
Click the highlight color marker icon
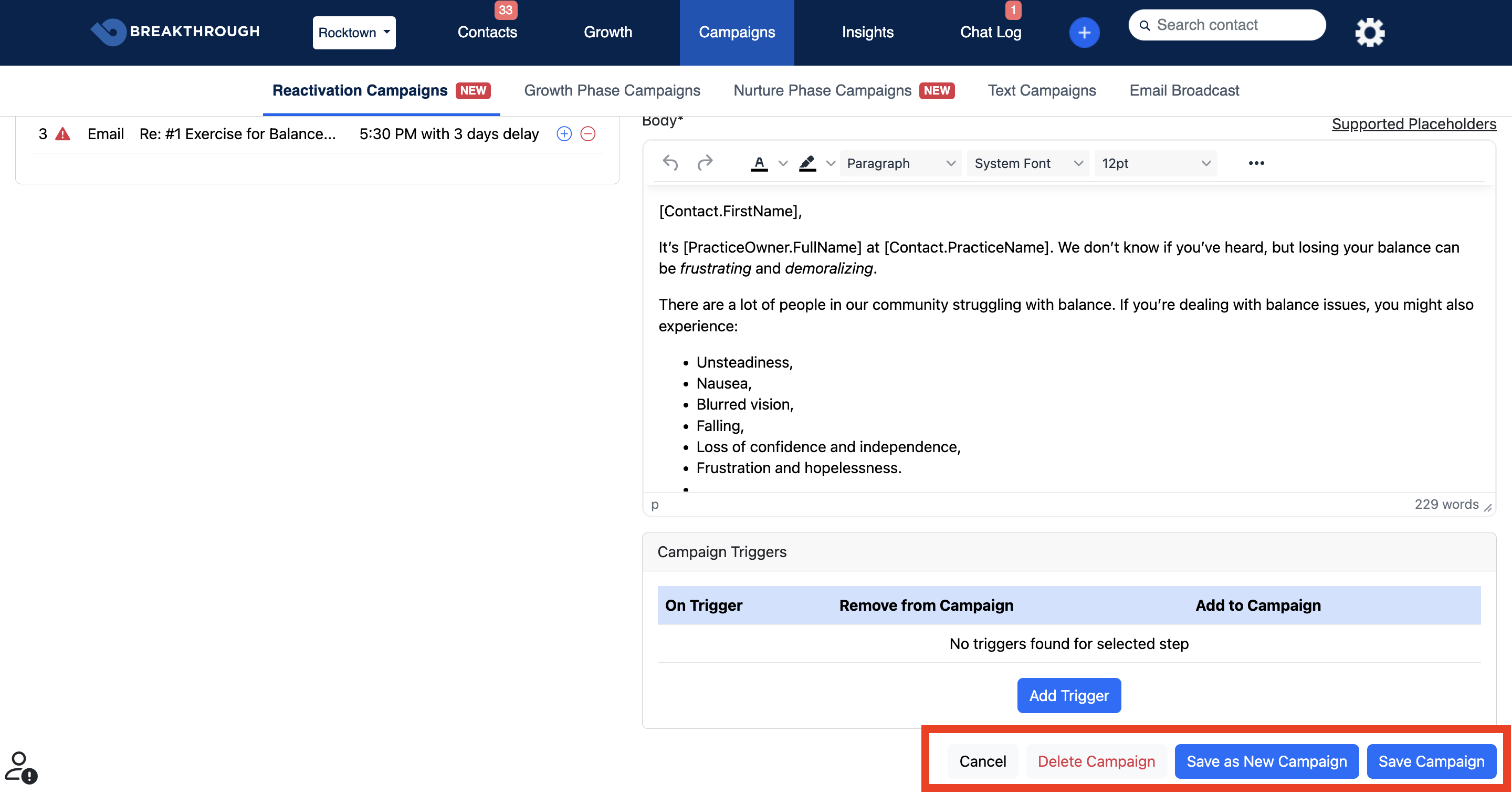(807, 163)
